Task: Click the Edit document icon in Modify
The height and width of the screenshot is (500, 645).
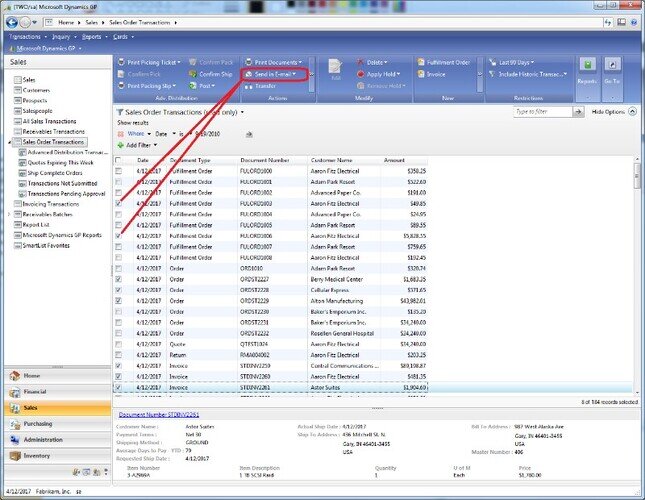Action: pos(335,69)
